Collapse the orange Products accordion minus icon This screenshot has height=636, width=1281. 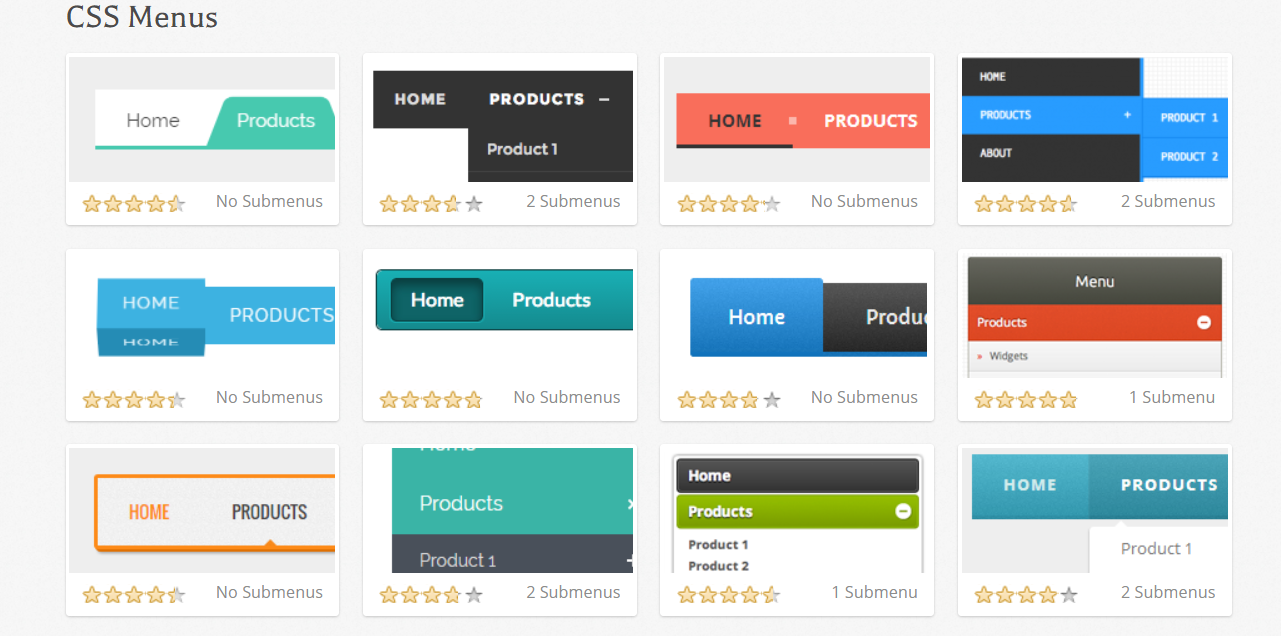click(1204, 322)
